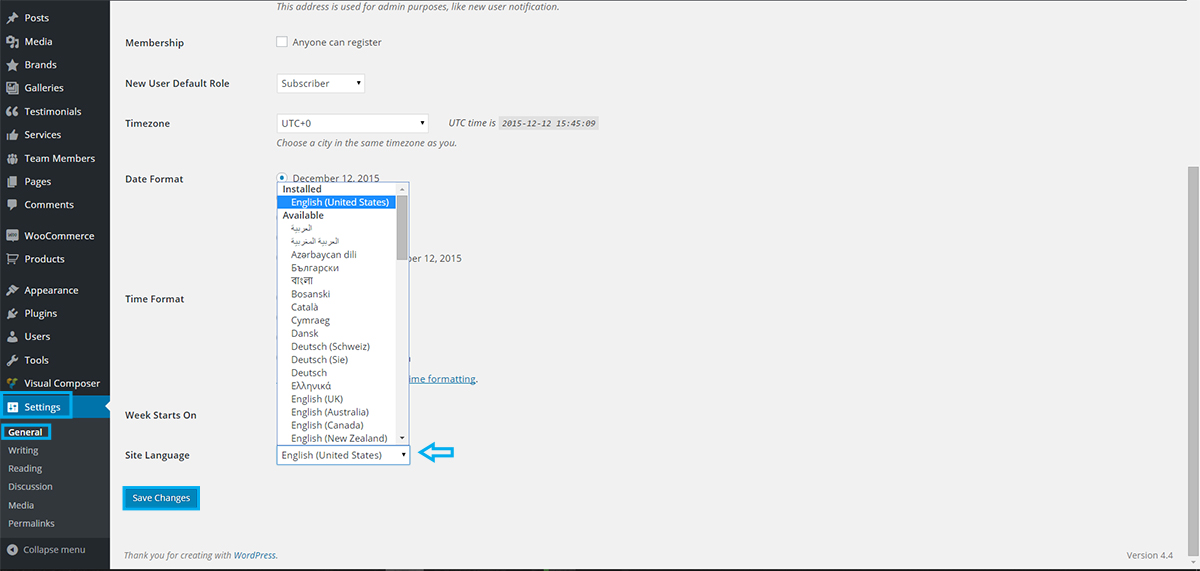The image size is (1200, 571).
Task: Click the UTC time value 2015-12-12 15:45:09
Action: (549, 123)
